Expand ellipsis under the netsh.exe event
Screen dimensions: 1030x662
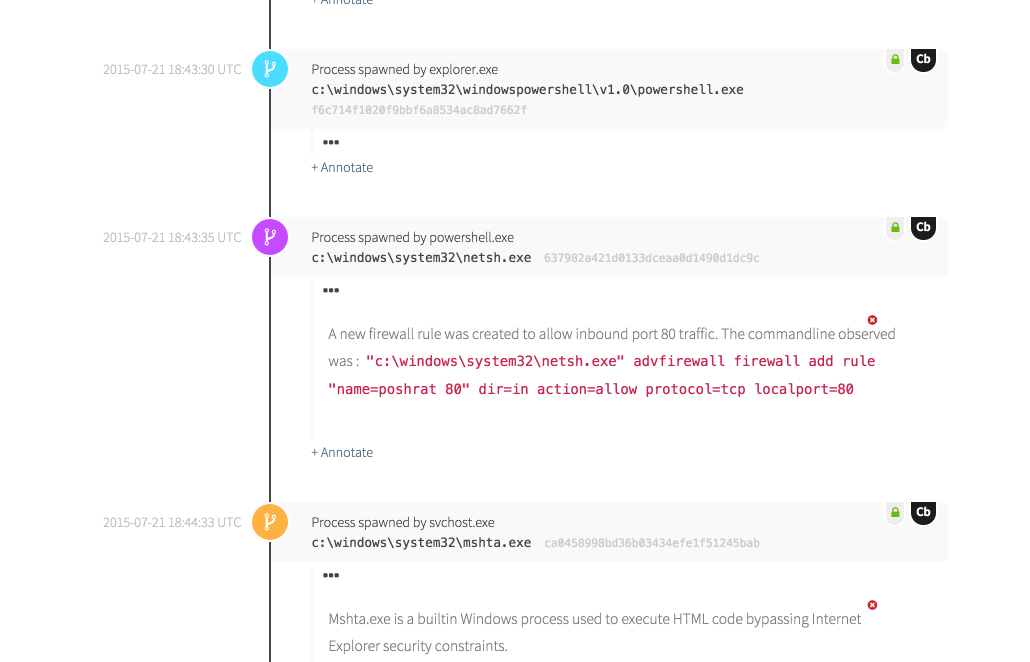pos(331,291)
